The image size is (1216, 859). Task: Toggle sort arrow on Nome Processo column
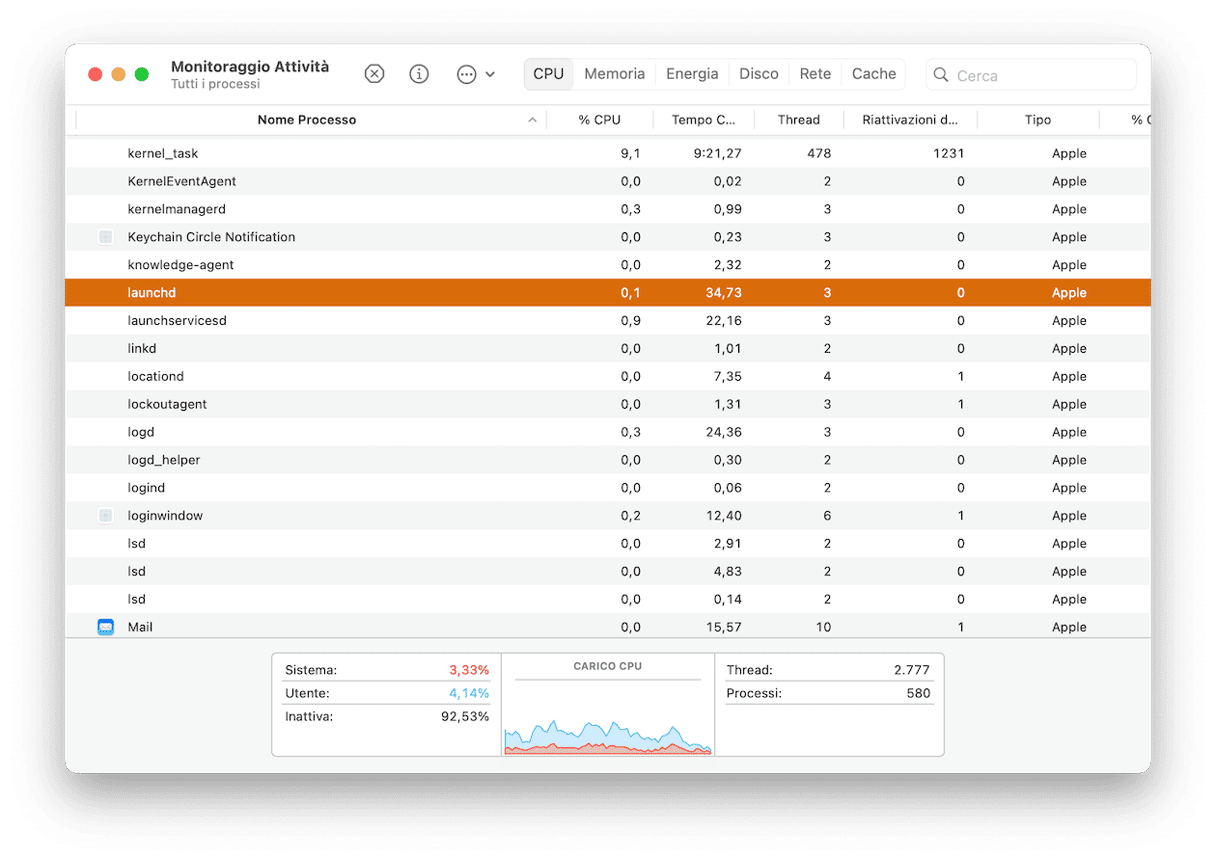pos(531,120)
